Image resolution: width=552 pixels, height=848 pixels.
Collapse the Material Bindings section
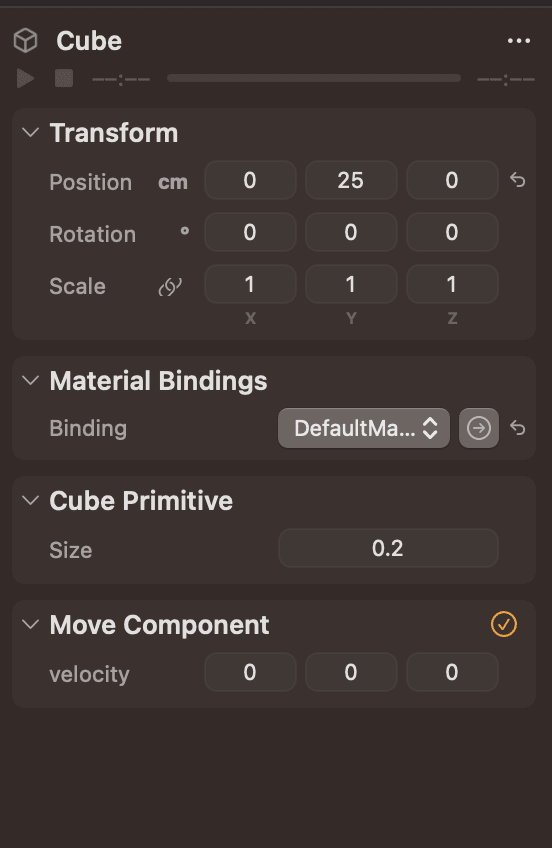tap(31, 380)
